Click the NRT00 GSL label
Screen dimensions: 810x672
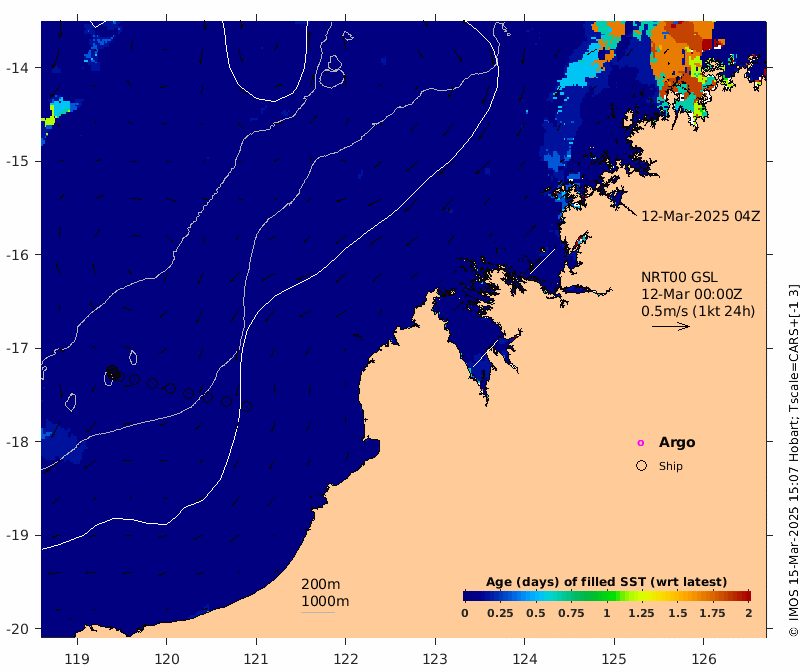(679, 277)
